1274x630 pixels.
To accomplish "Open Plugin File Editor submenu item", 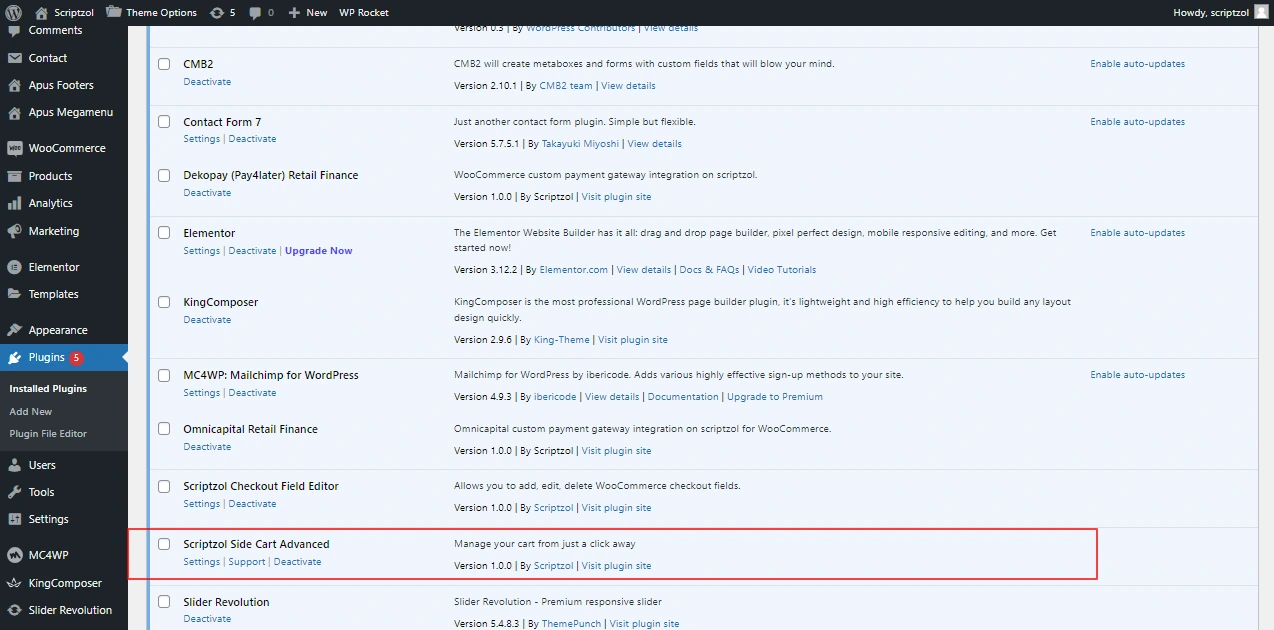I will coord(48,434).
